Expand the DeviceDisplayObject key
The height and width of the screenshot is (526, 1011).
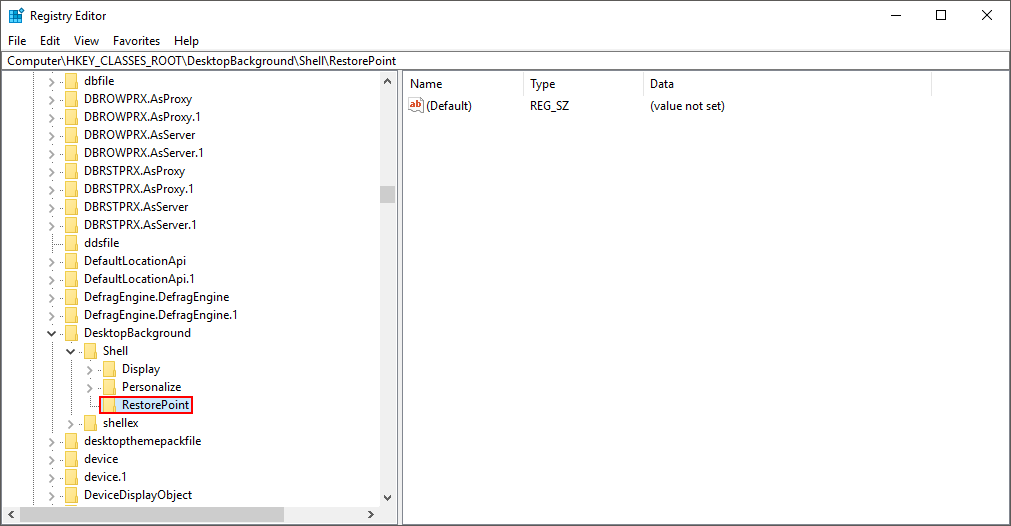(x=52, y=496)
